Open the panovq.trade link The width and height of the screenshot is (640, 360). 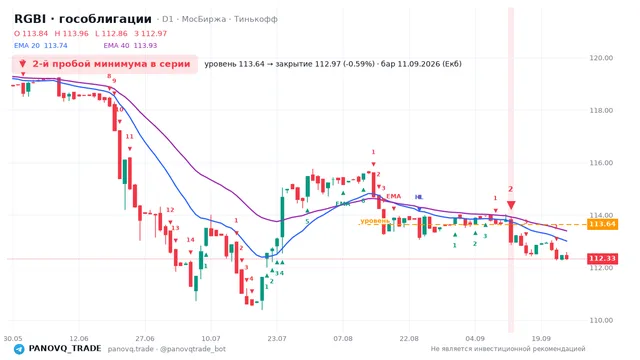coord(131,349)
